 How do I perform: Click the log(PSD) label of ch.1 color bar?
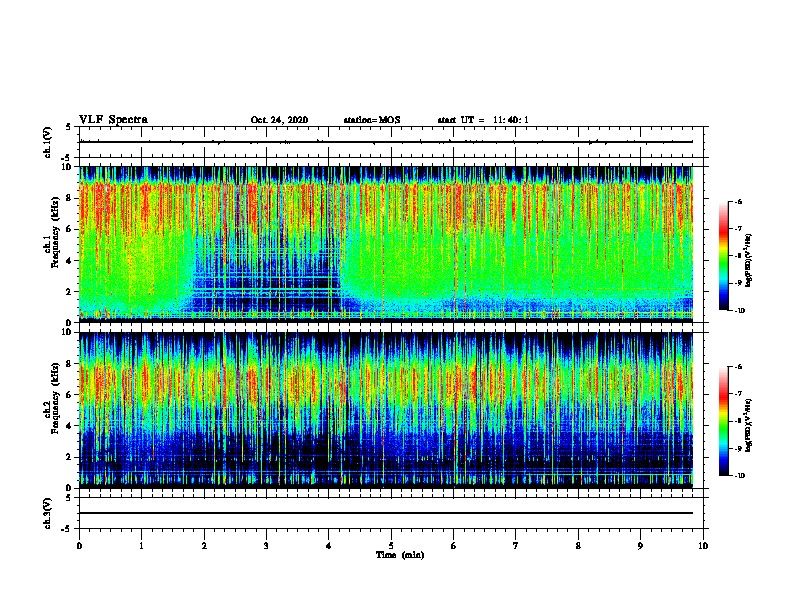pyautogui.click(x=748, y=261)
